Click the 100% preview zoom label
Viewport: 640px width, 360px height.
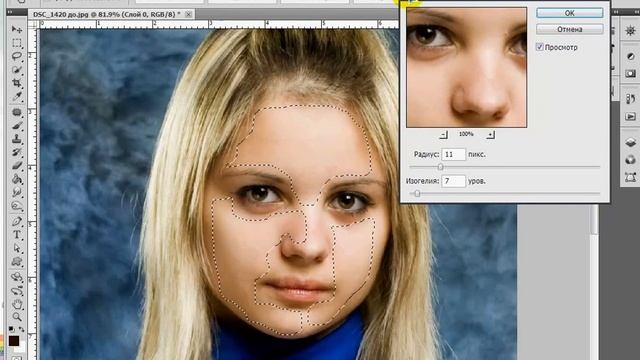click(x=466, y=134)
